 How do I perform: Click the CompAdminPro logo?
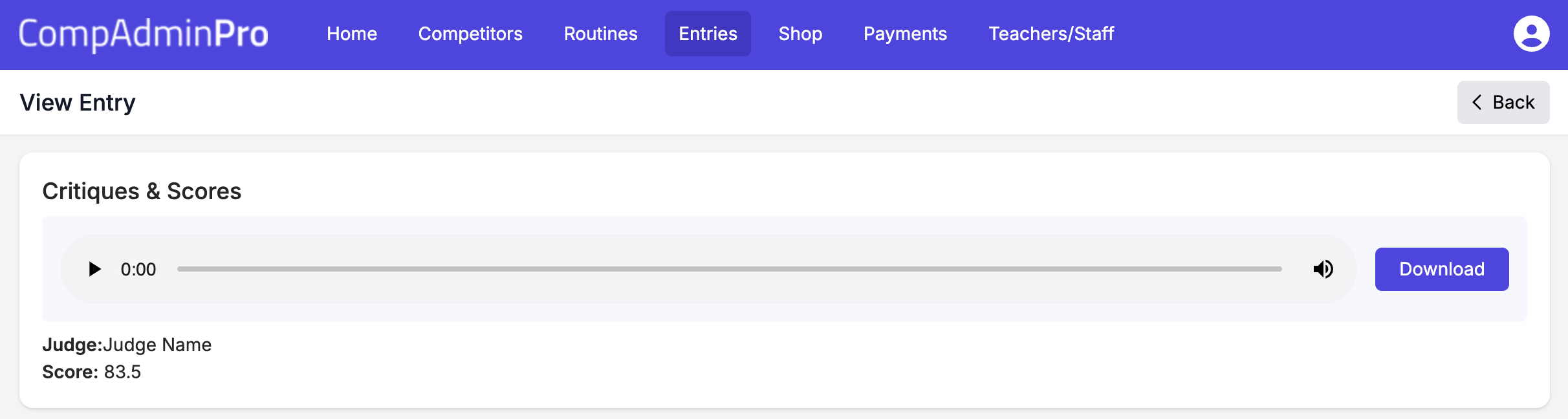(143, 34)
